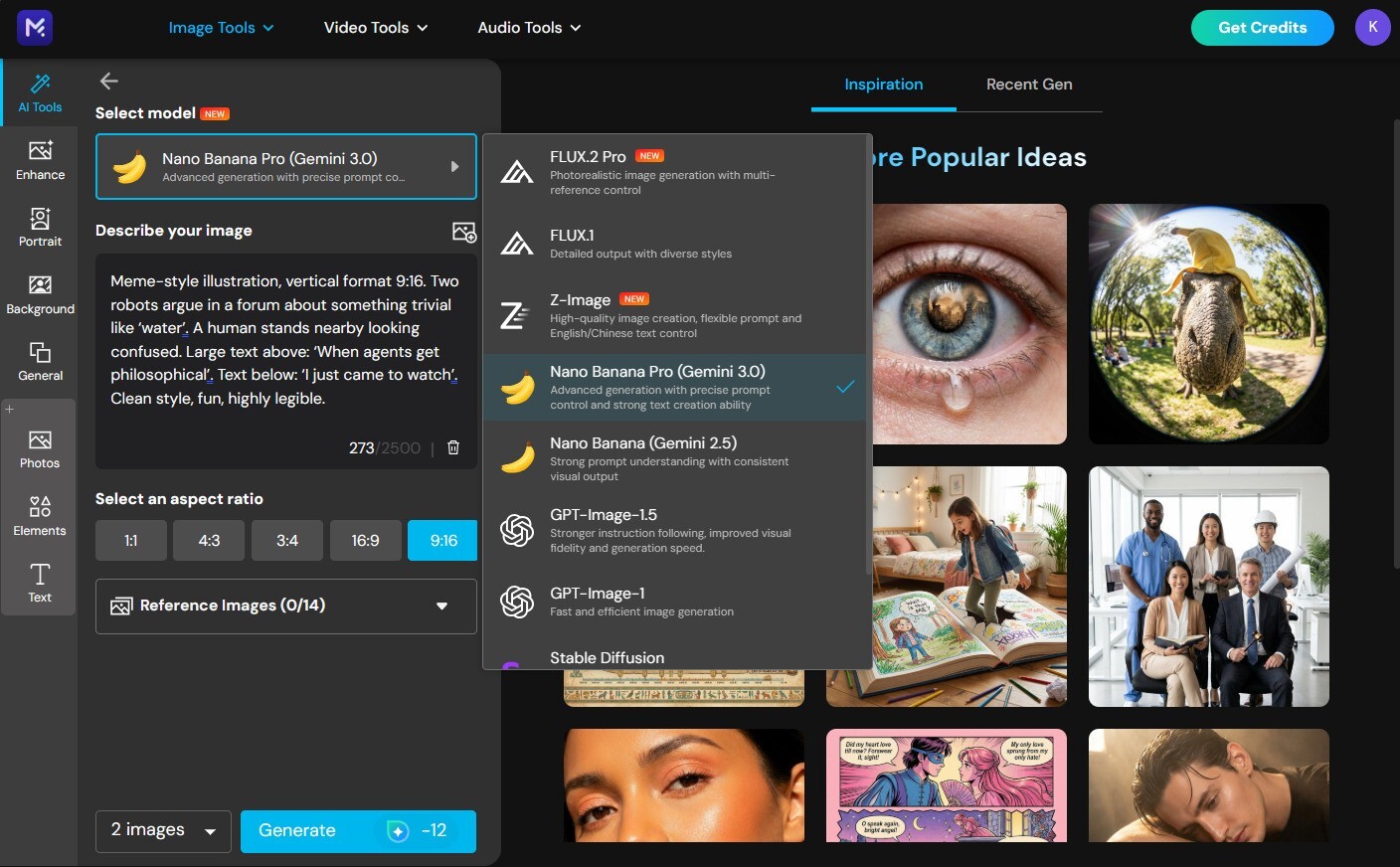Select the Background tool
This screenshot has width=1400, height=867.
40,292
